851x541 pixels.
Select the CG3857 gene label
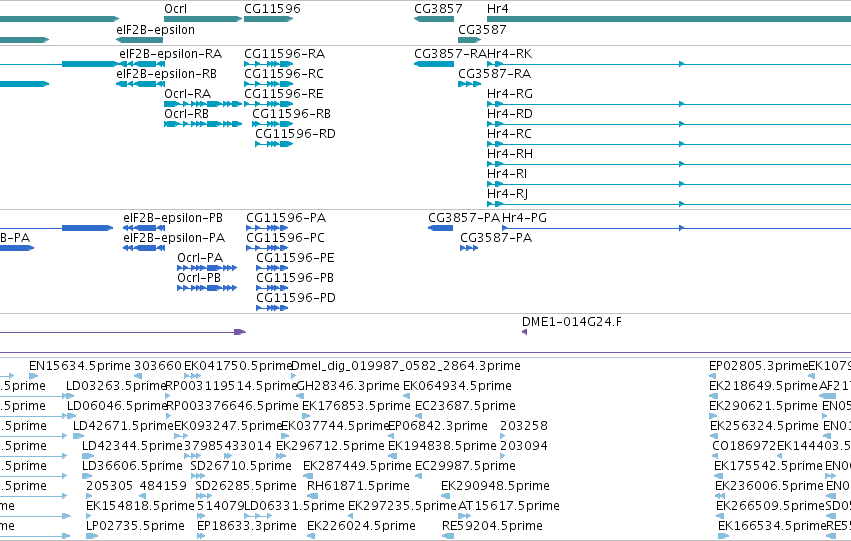click(x=438, y=9)
